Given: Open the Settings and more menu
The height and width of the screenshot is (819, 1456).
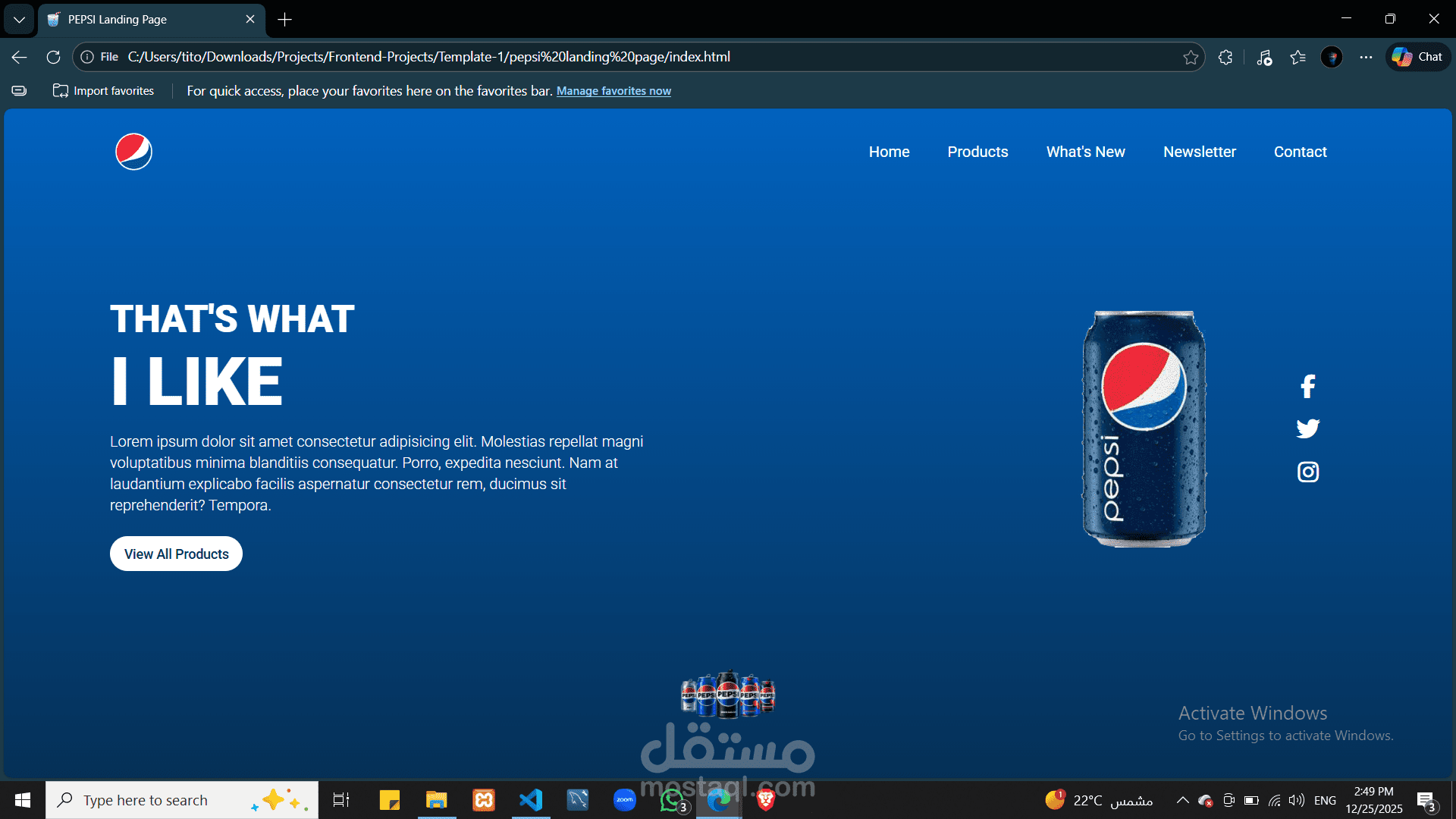Looking at the screenshot, I should 1366,57.
